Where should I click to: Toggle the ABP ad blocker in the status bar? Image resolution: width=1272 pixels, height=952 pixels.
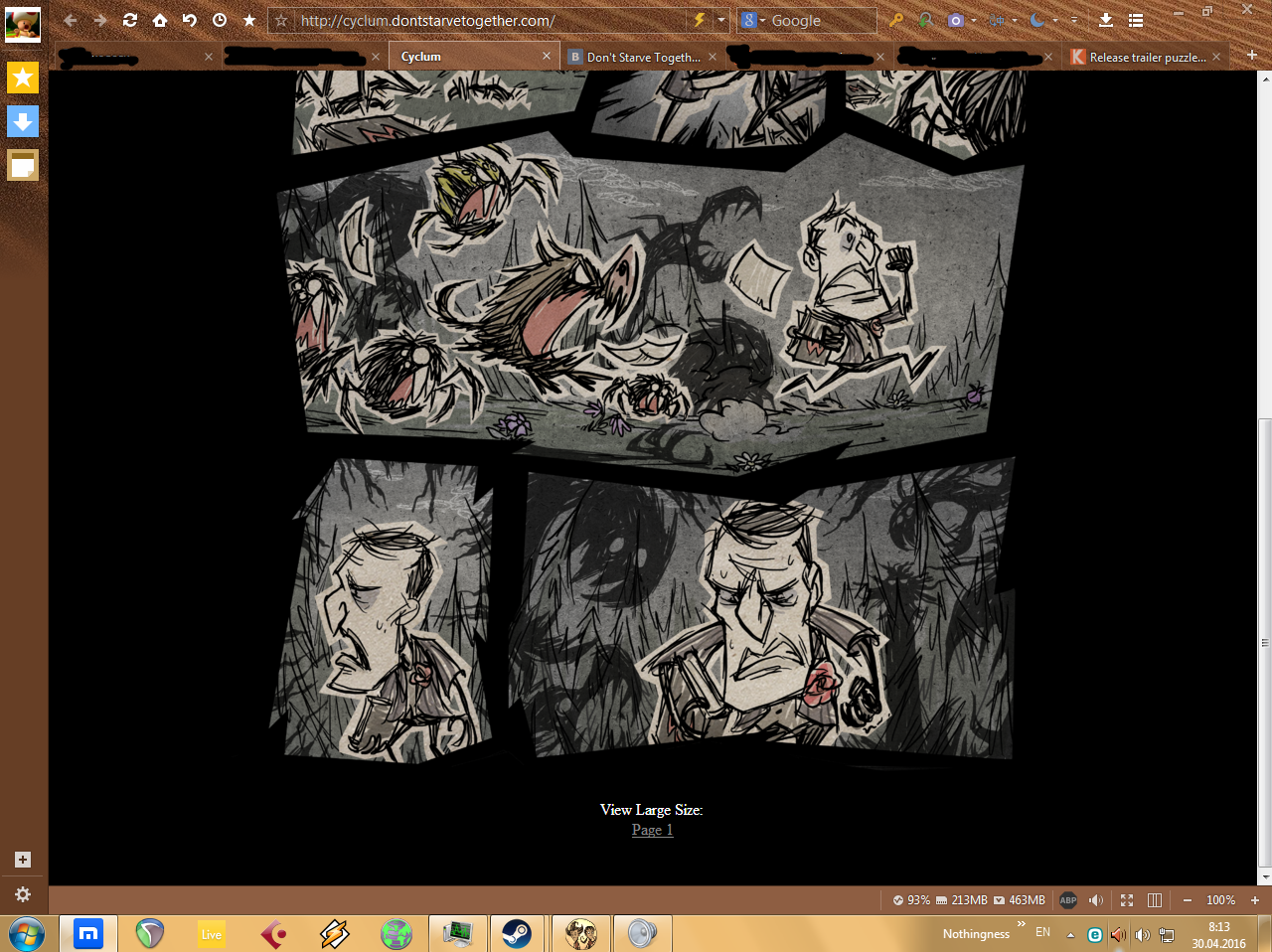[1068, 900]
